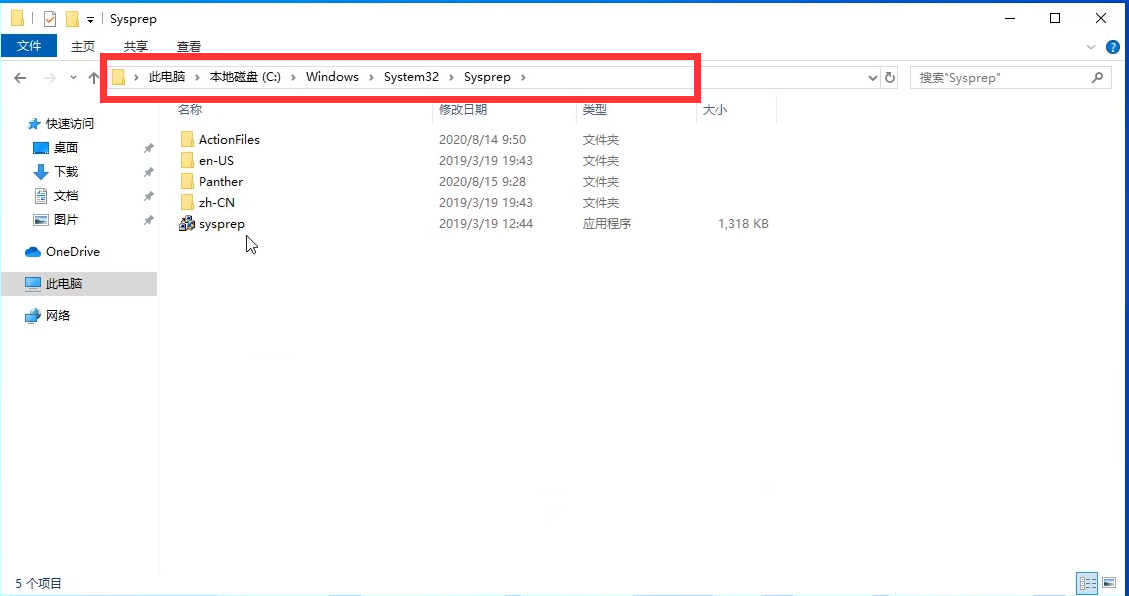Switch to the 查看 ribbon tab

189,46
